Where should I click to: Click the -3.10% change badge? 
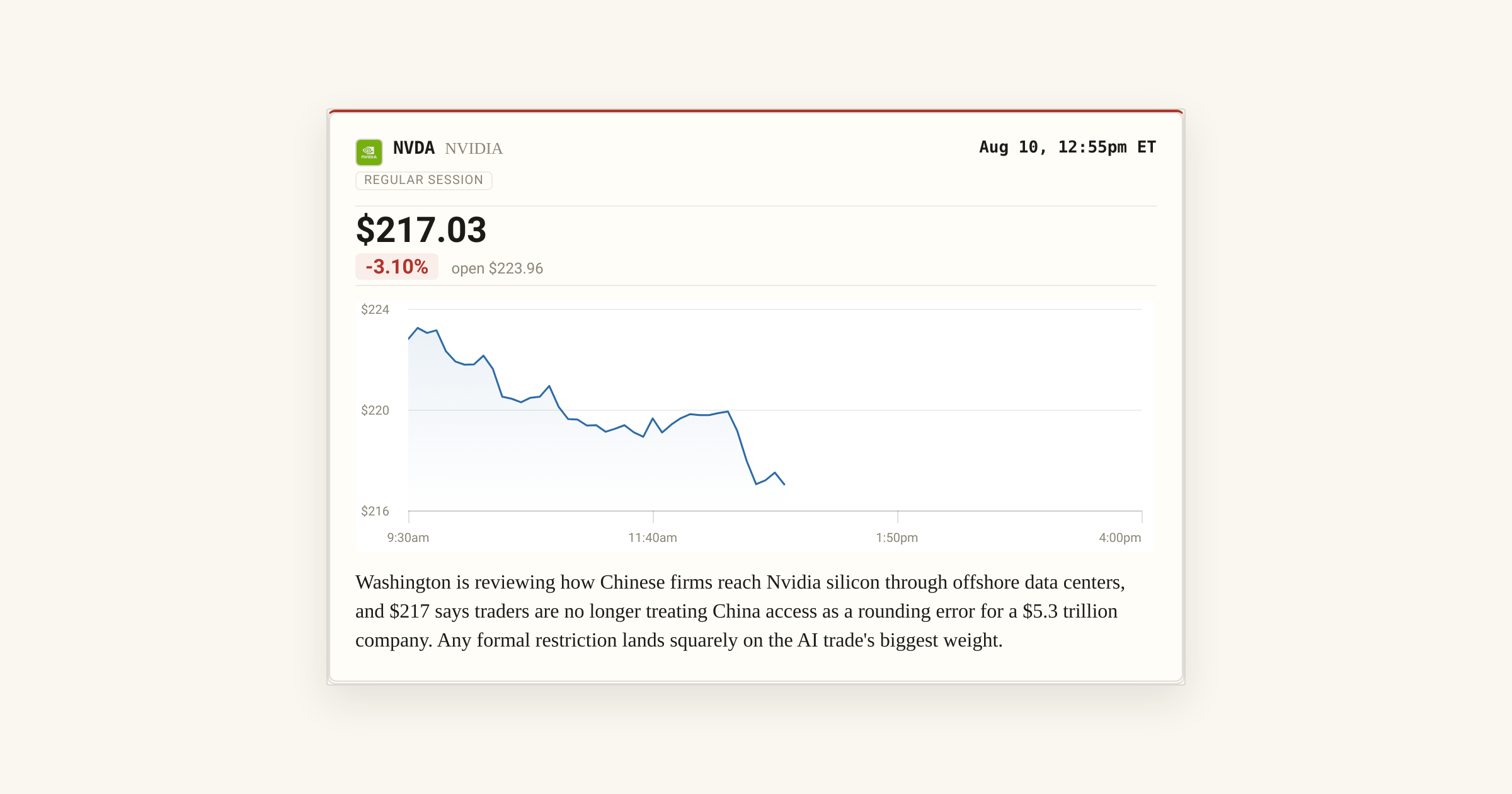point(397,267)
